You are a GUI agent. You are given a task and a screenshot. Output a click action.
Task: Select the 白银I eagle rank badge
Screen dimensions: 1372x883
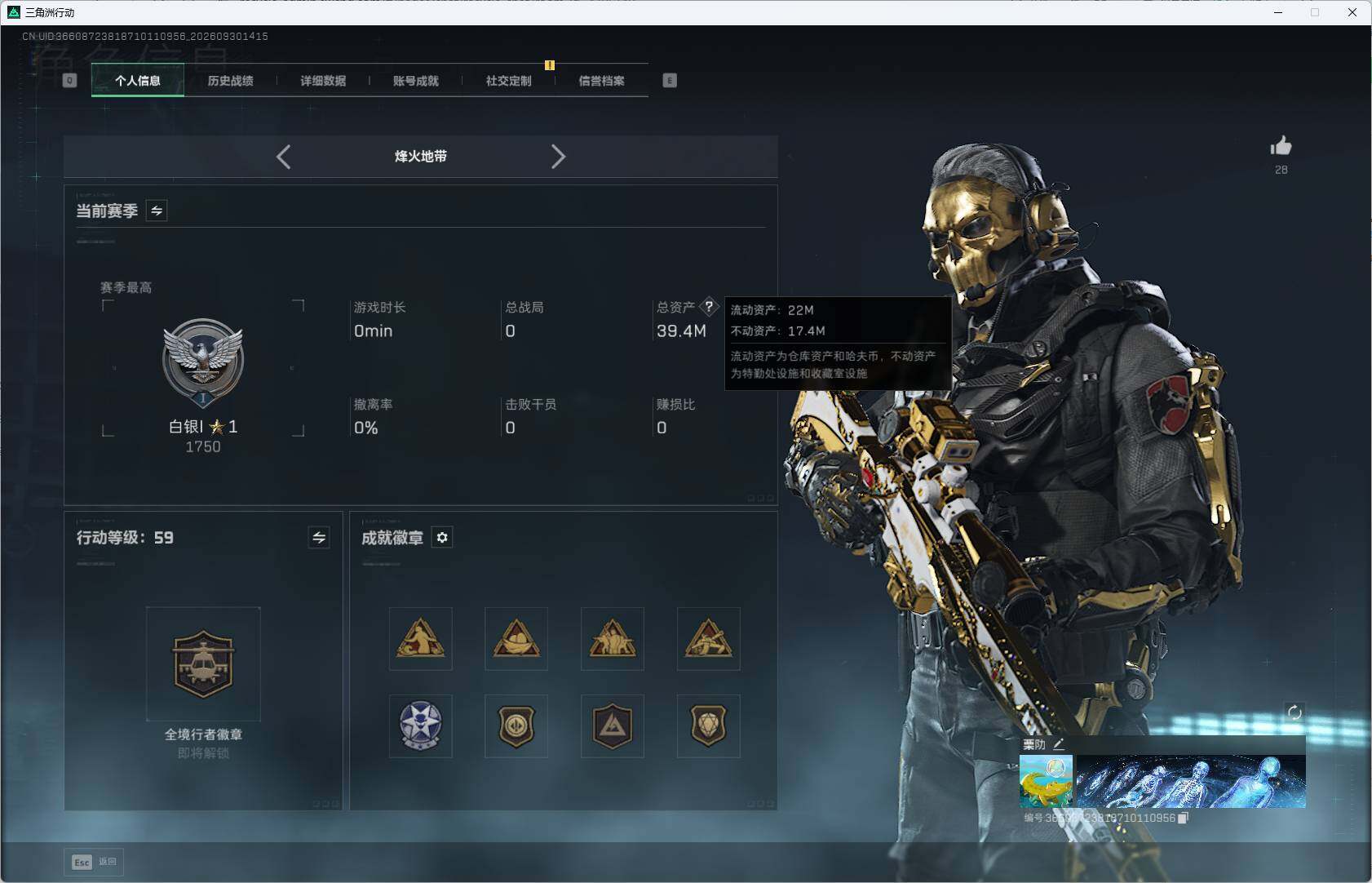click(203, 362)
